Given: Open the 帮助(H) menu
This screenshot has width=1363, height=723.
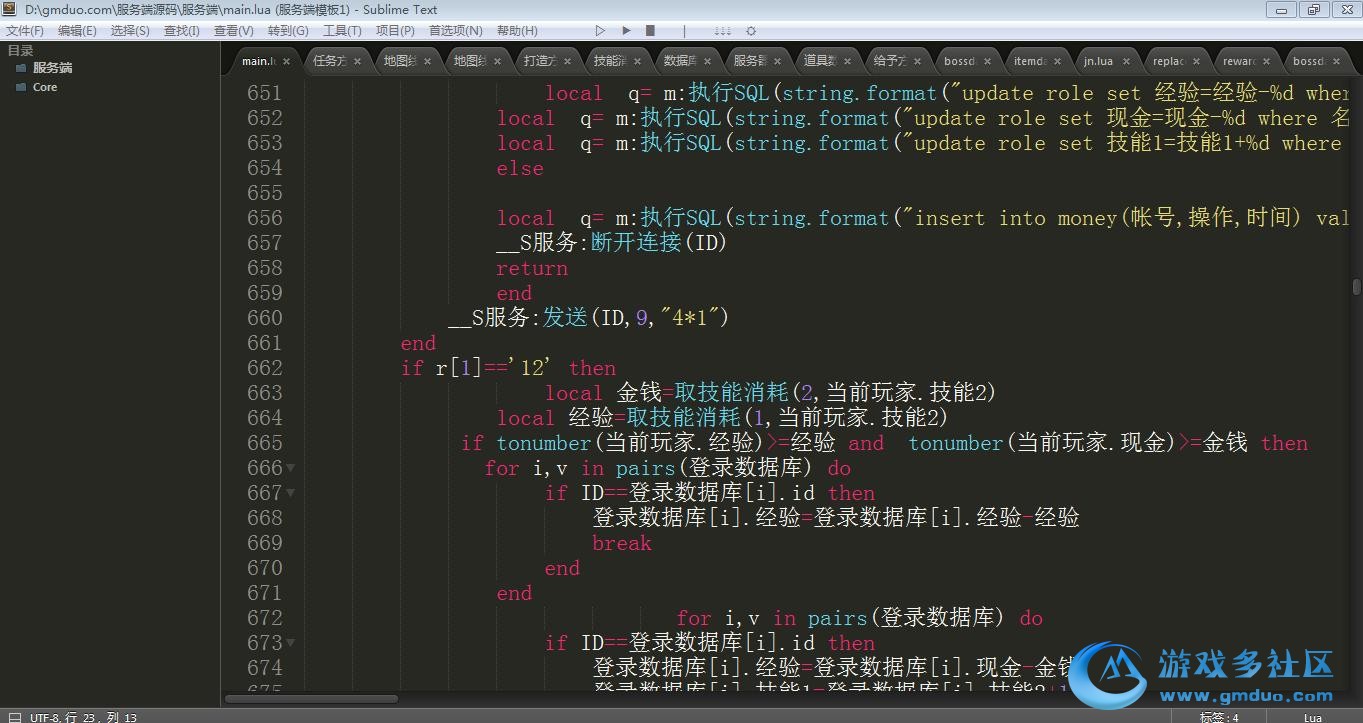Looking at the screenshot, I should tap(517, 31).
